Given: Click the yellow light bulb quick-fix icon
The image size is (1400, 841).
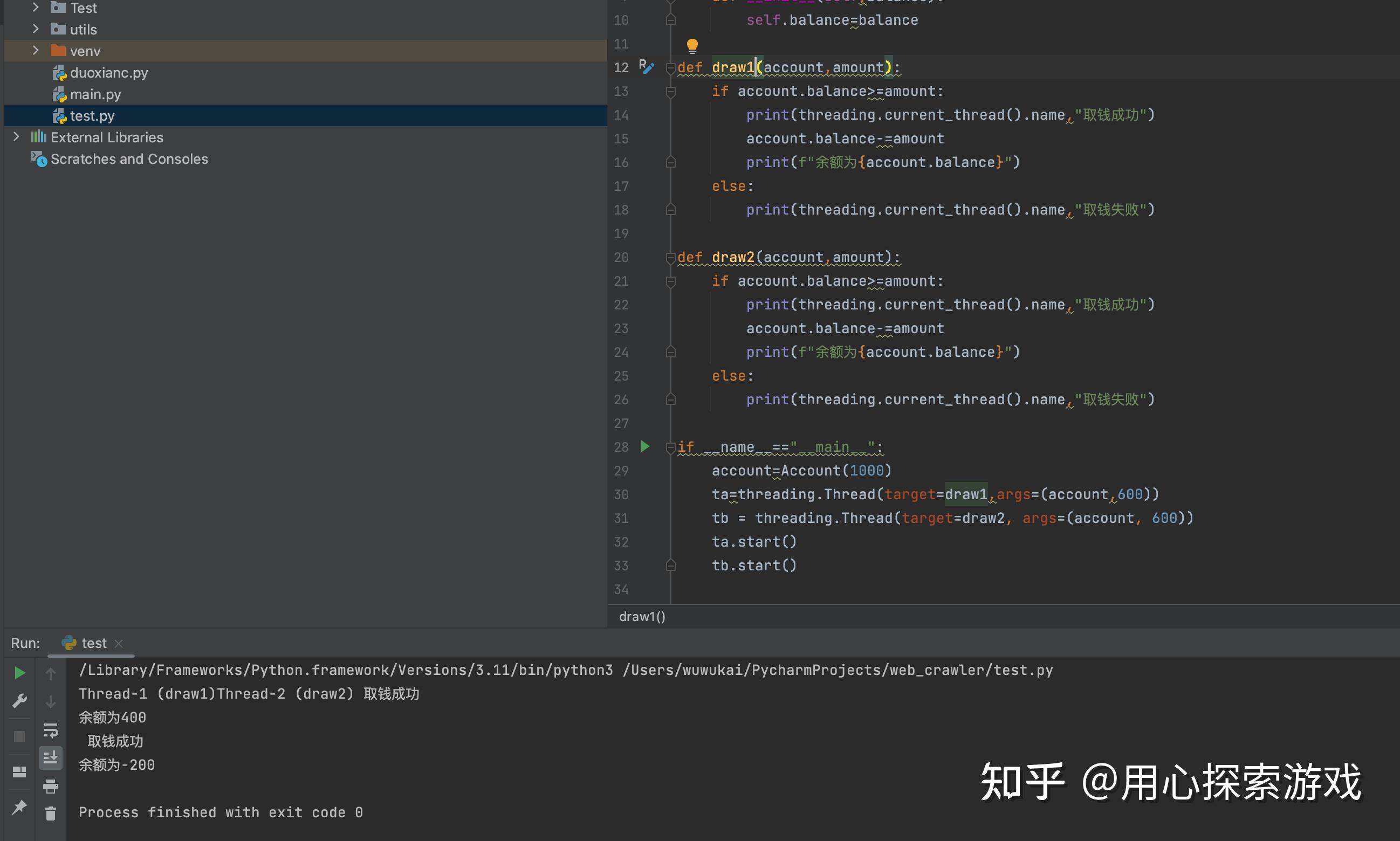Looking at the screenshot, I should [x=692, y=45].
